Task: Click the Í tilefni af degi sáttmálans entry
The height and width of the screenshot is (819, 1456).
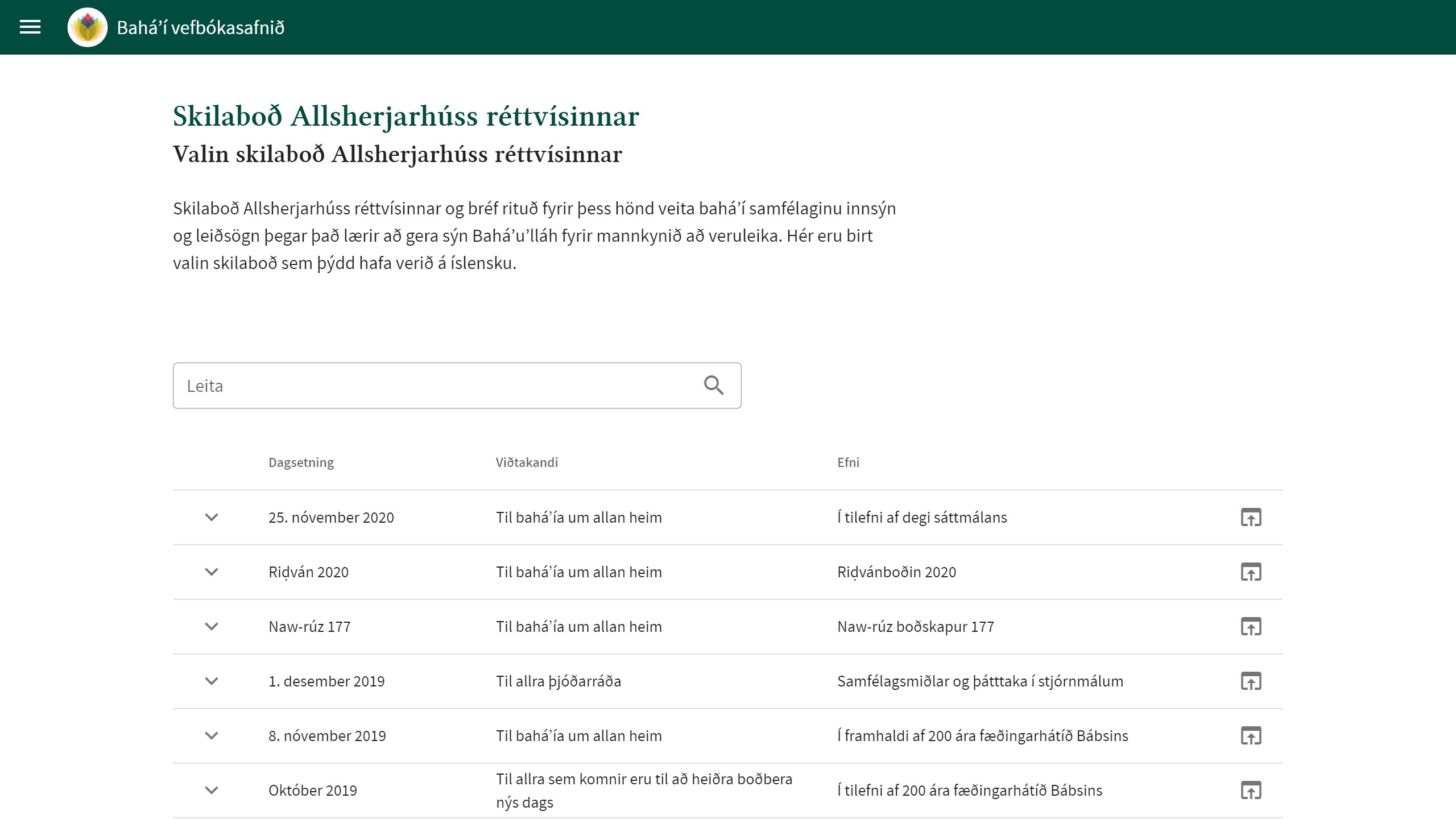Action: (922, 518)
